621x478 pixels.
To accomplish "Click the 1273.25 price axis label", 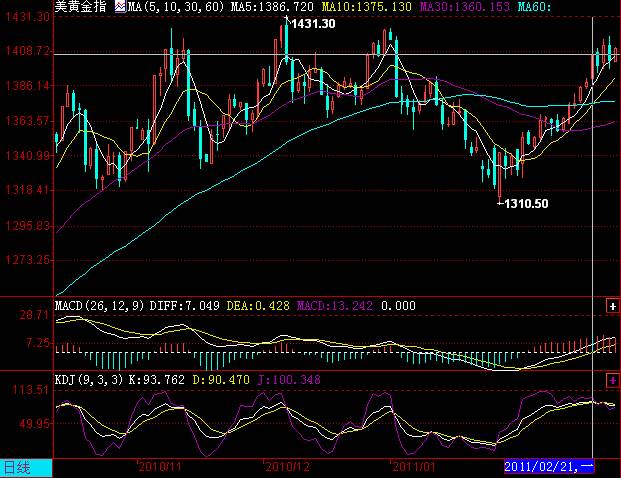I will click(x=28, y=260).
